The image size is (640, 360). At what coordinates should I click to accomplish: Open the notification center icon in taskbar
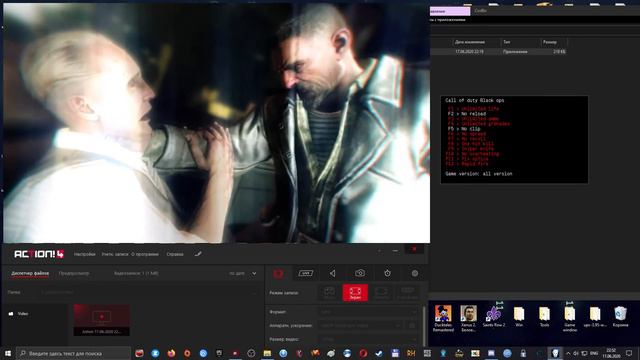point(629,353)
